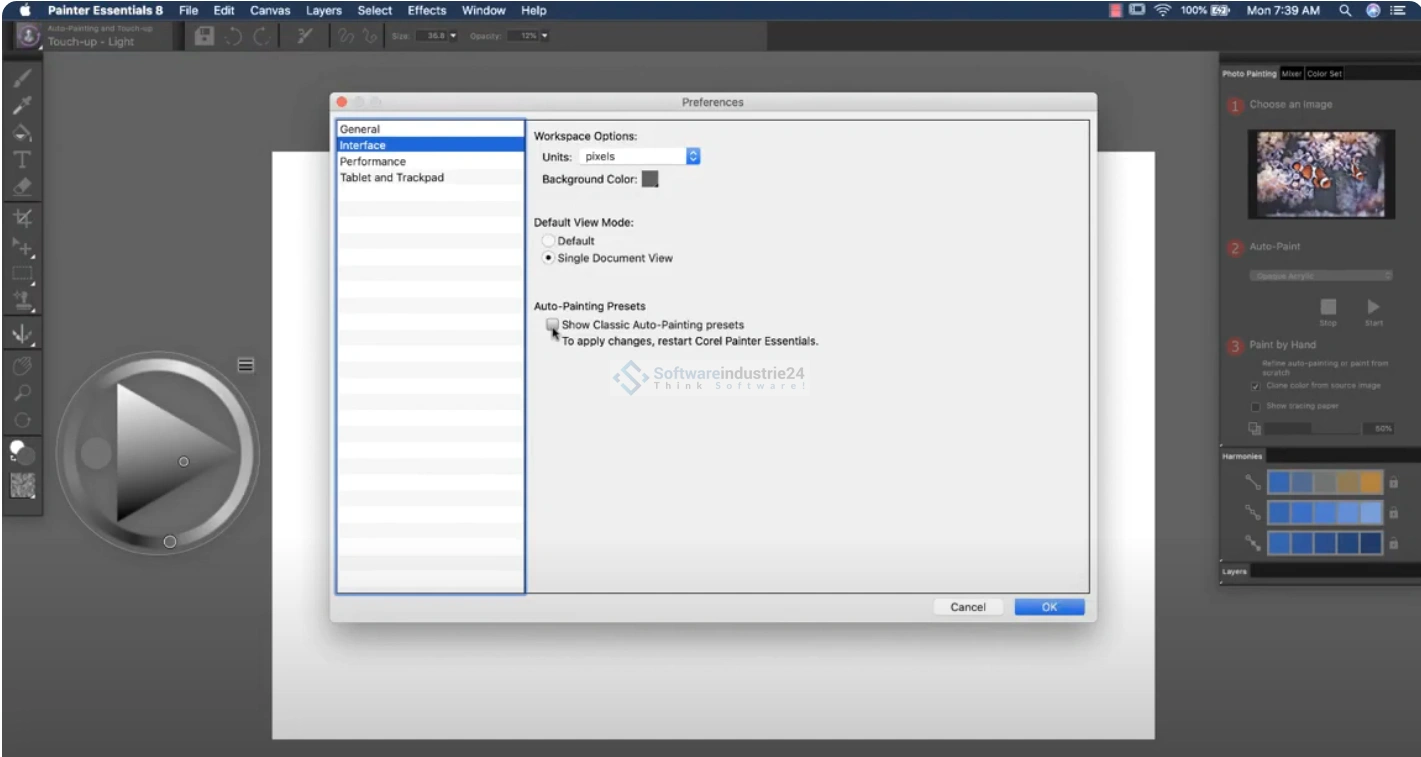
Task: Click the Background Color swatch
Action: pyautogui.click(x=650, y=179)
